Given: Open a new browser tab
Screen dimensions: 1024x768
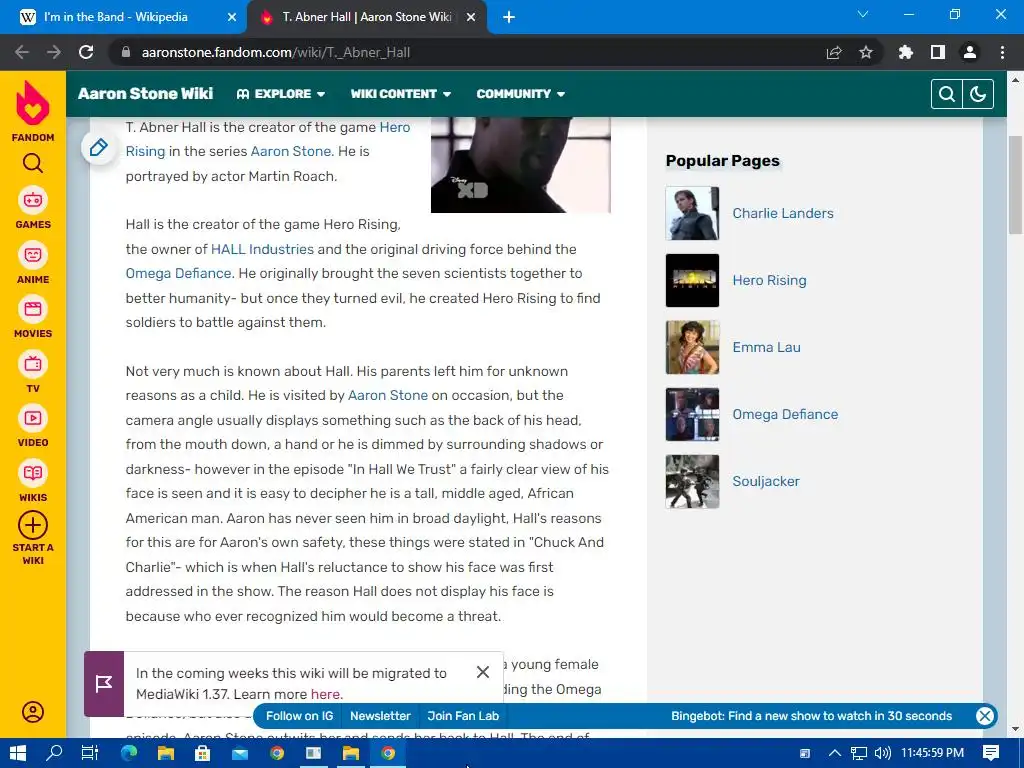Looking at the screenshot, I should coord(509,17).
